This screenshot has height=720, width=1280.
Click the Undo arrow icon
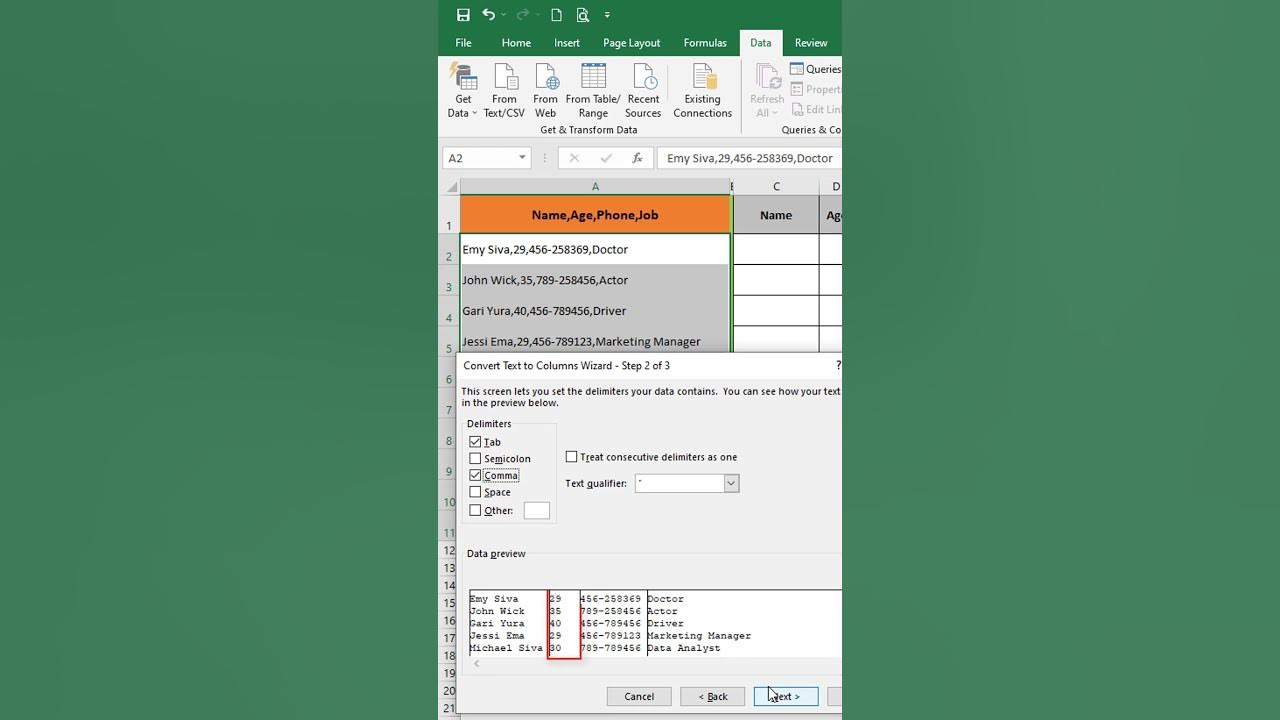[x=488, y=15]
